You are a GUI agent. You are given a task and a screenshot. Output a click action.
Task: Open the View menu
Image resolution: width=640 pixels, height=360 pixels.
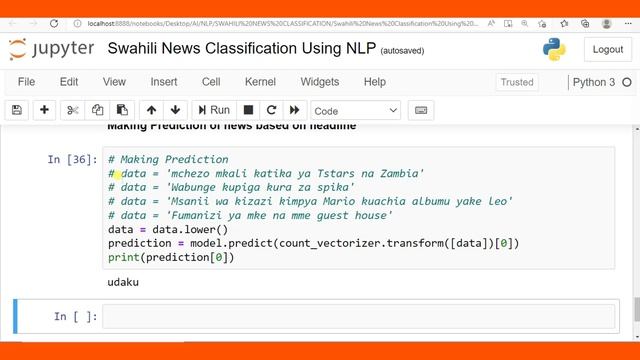coord(114,82)
